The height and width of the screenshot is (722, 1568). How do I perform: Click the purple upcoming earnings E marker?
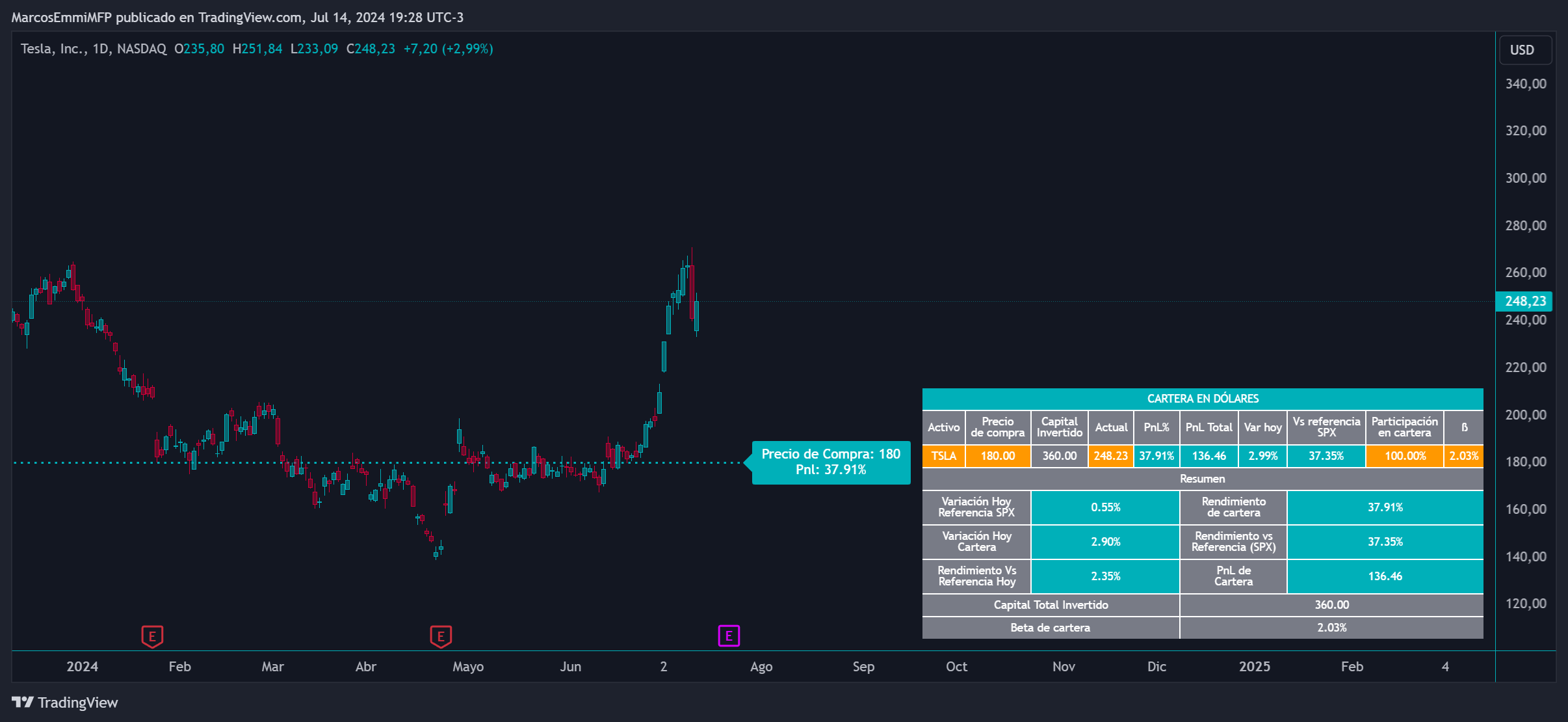click(729, 635)
